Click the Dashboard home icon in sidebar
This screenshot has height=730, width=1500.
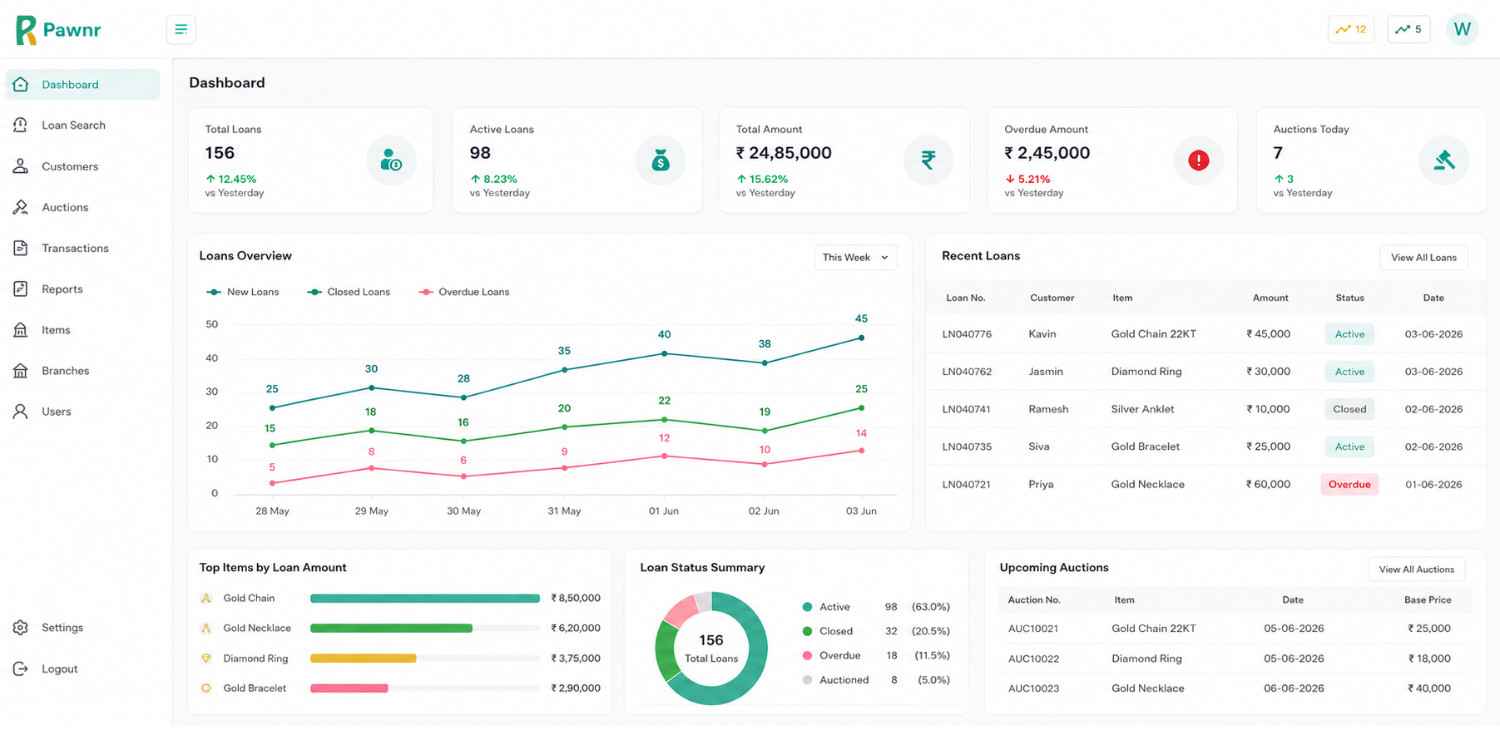pyautogui.click(x=20, y=85)
